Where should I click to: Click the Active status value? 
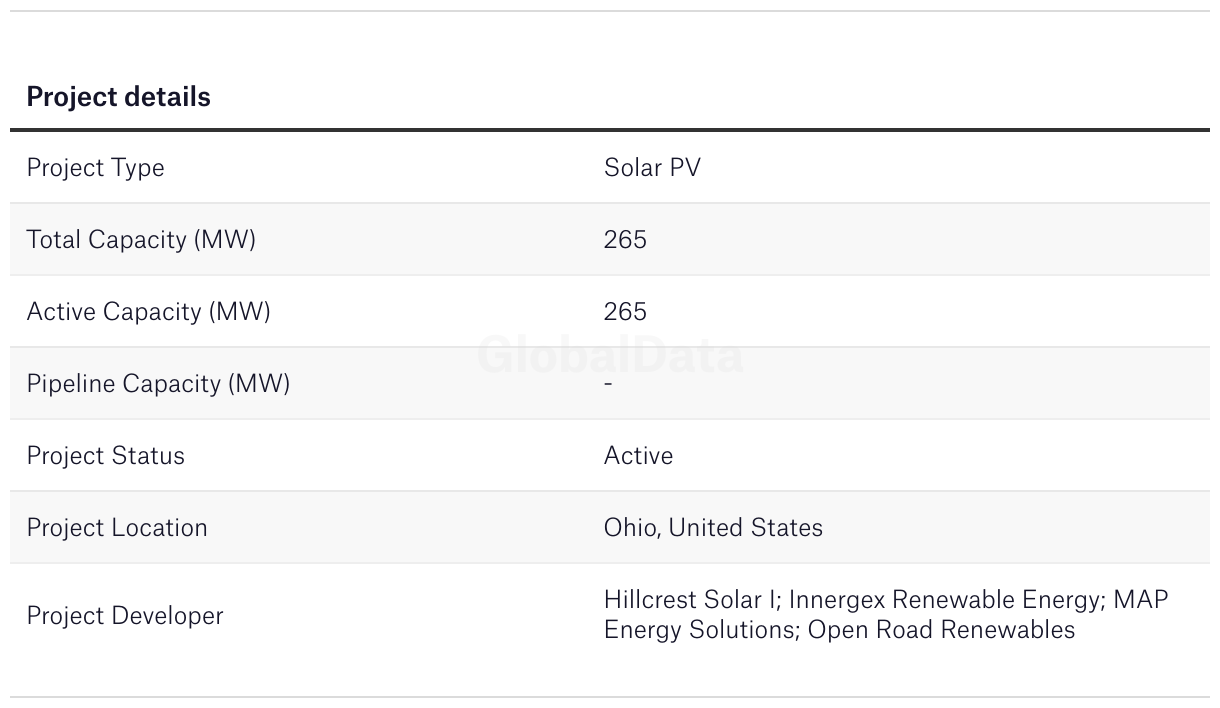638,455
